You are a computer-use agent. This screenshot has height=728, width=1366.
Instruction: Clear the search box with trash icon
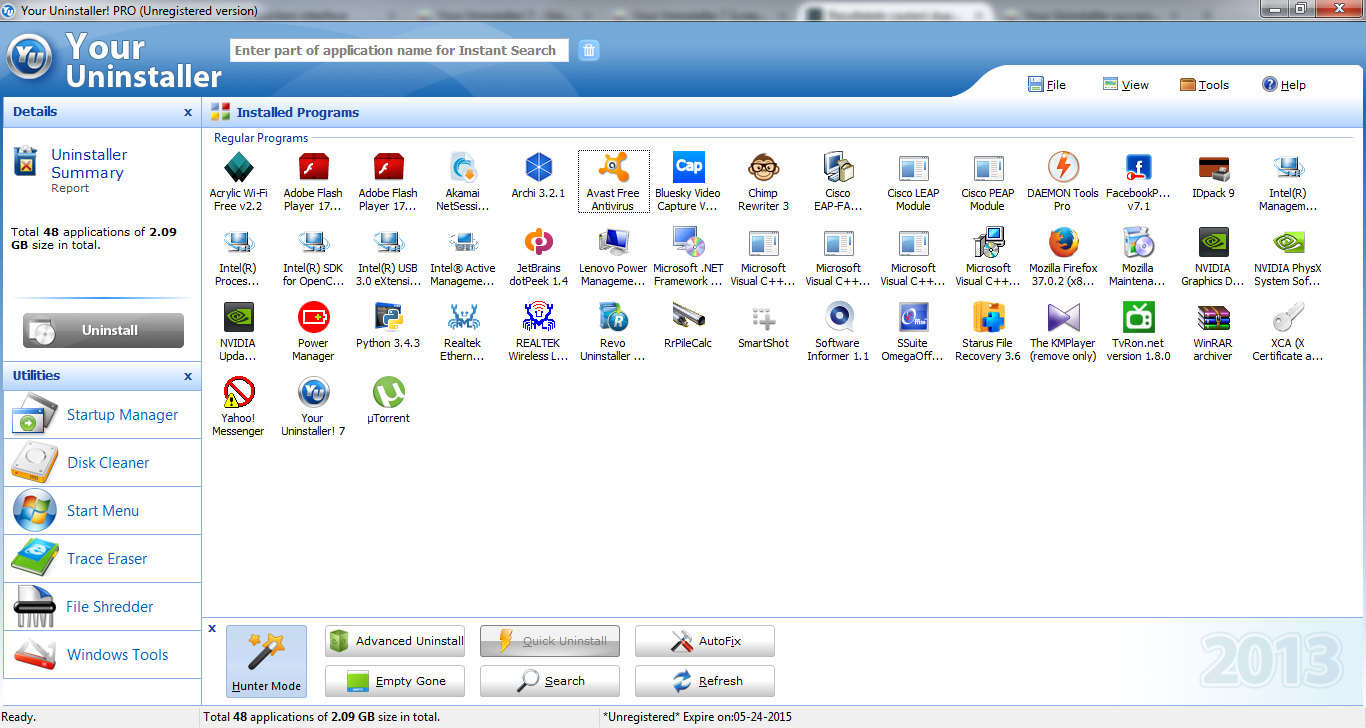pos(589,50)
